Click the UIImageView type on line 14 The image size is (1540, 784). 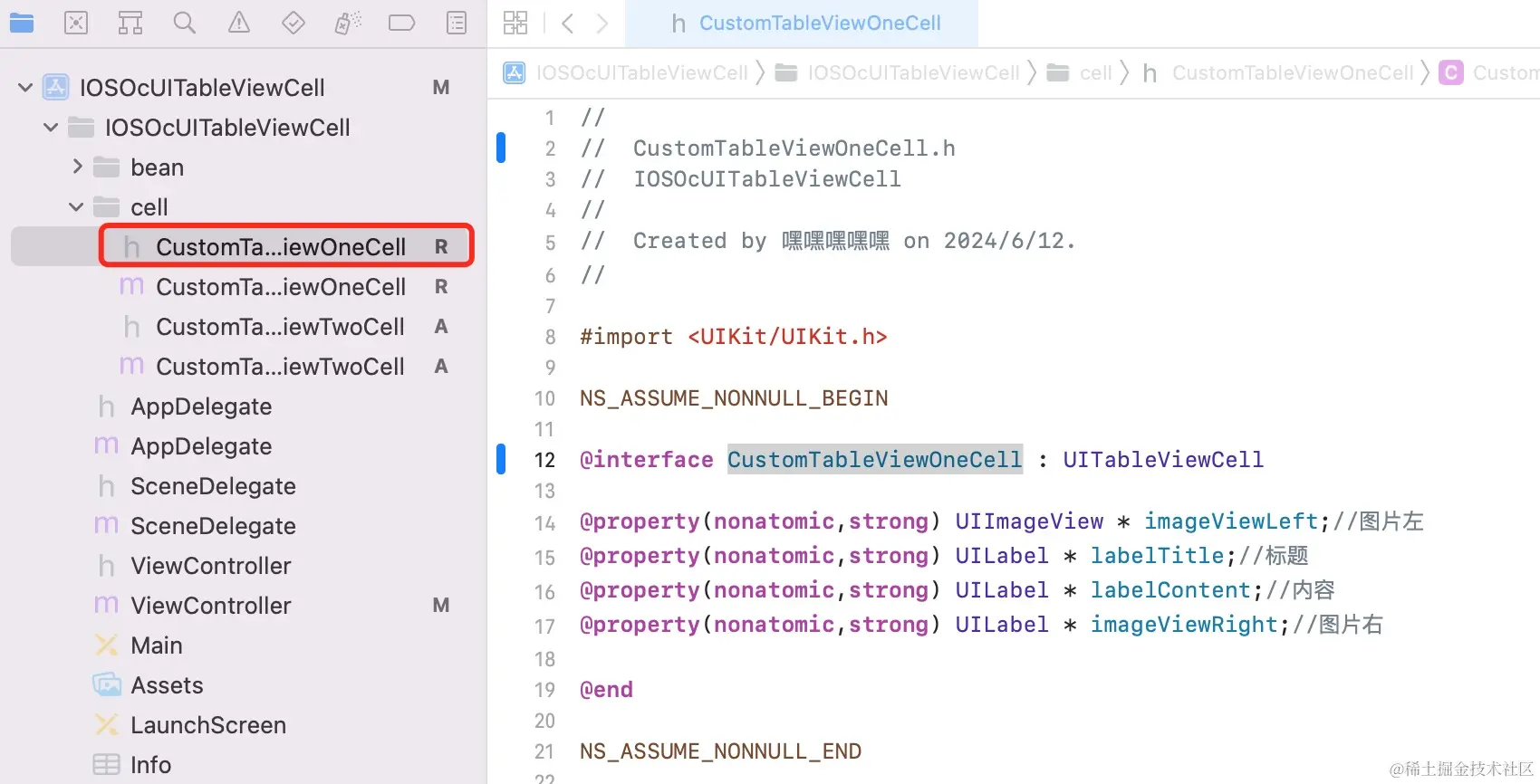point(1029,521)
